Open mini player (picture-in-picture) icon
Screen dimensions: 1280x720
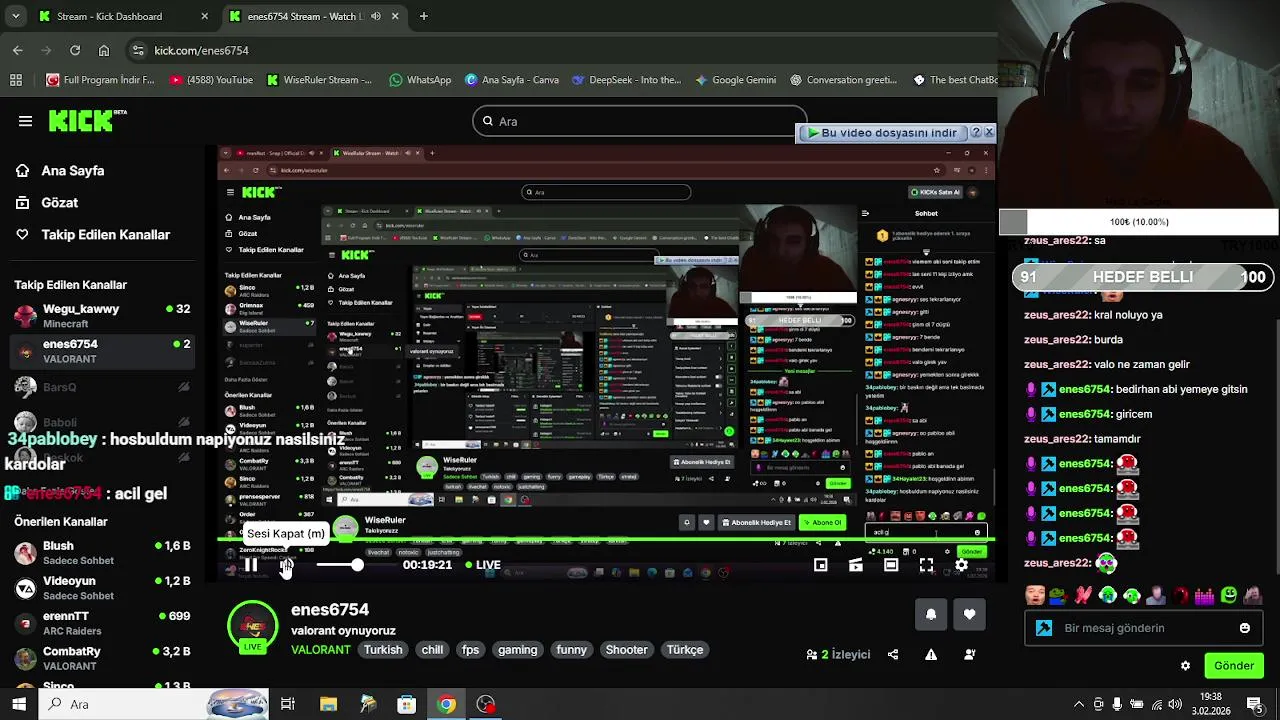coord(820,565)
